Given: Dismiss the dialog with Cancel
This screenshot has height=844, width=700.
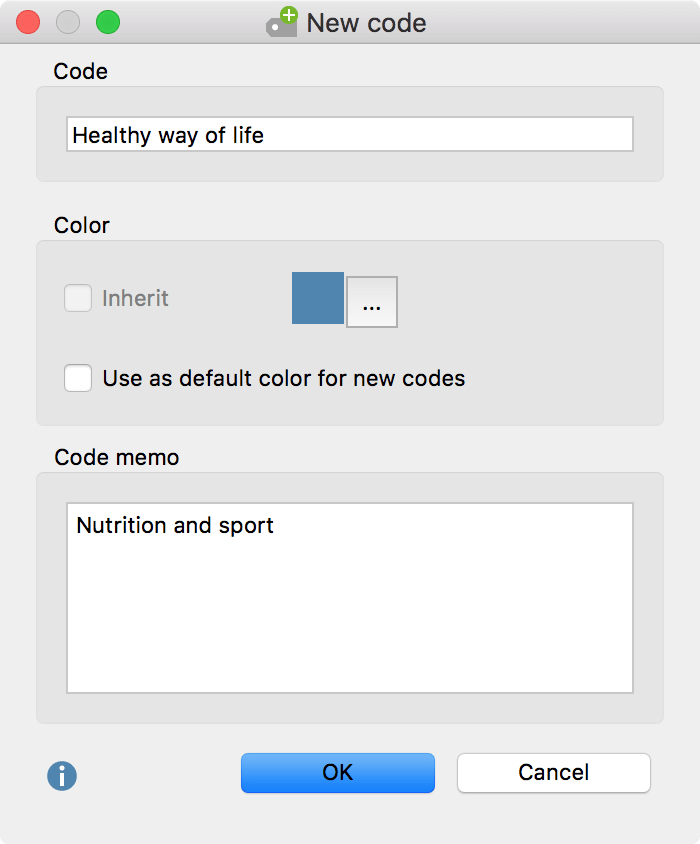Looking at the screenshot, I should tap(554, 772).
